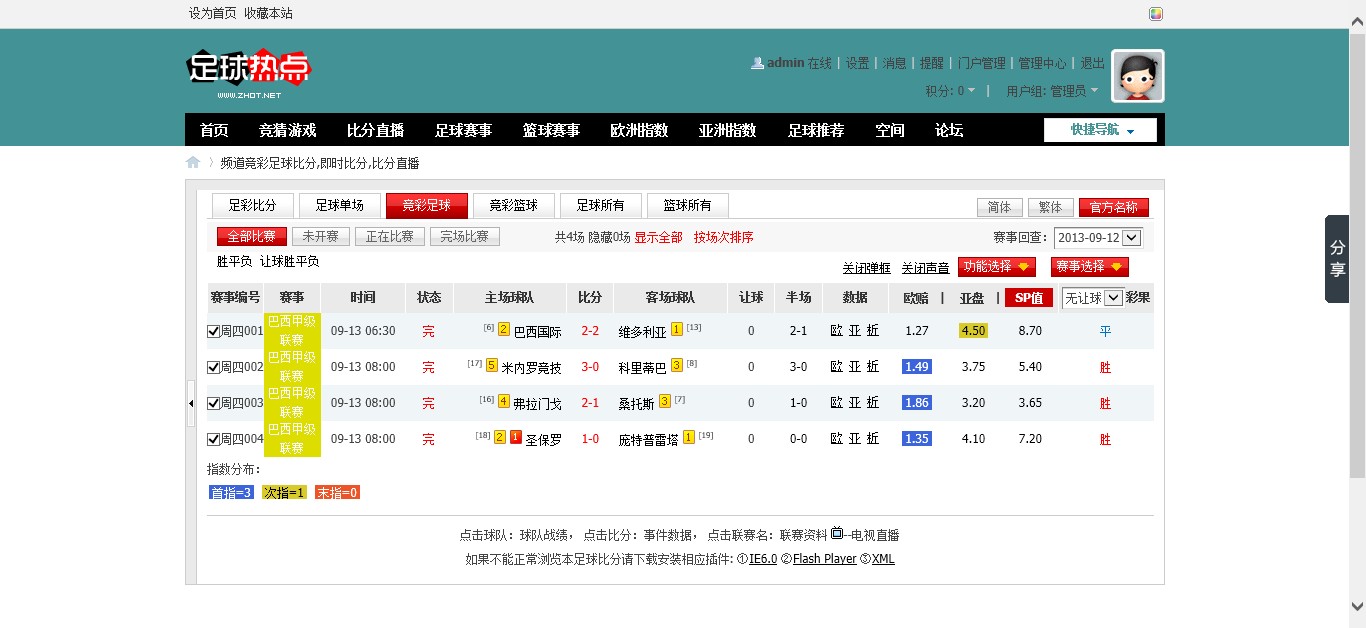
Task: Select the 竞彩足球 tab
Action: [426, 205]
